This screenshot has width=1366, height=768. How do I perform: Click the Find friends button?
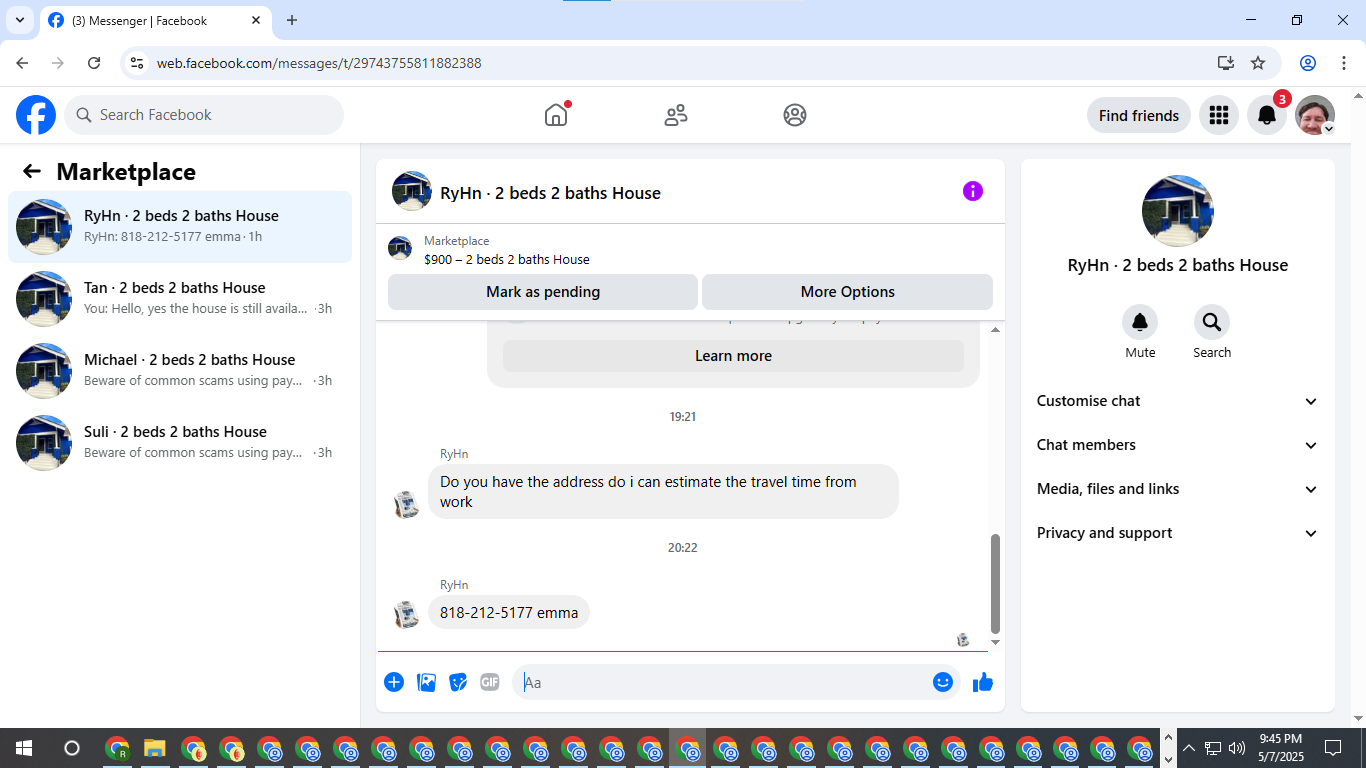(1138, 115)
